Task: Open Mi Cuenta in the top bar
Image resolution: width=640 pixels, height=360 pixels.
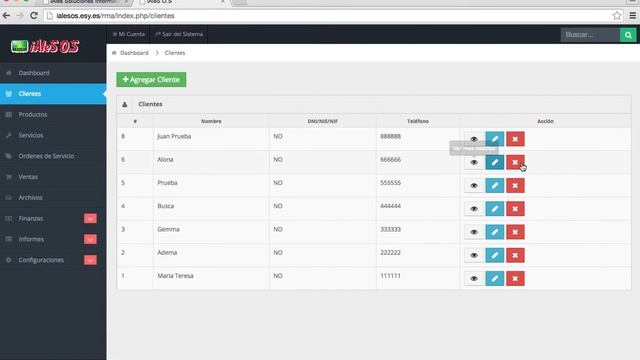Action: coord(129,34)
